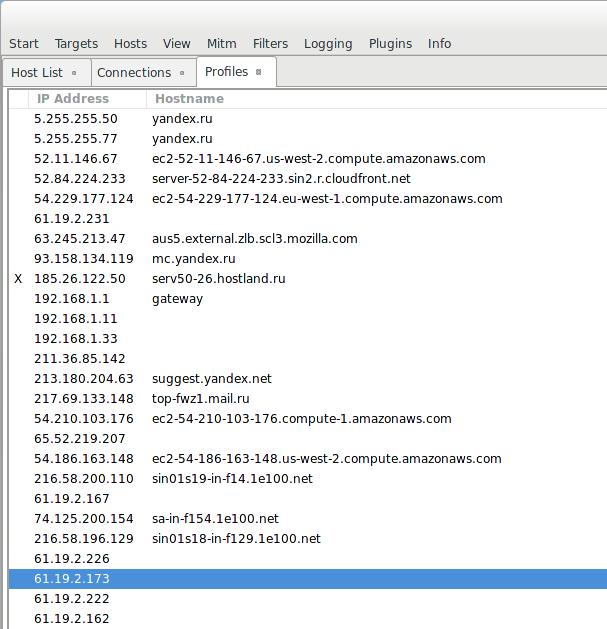Image resolution: width=607 pixels, height=629 pixels.
Task: Switch to the Connections tab
Action: (134, 72)
